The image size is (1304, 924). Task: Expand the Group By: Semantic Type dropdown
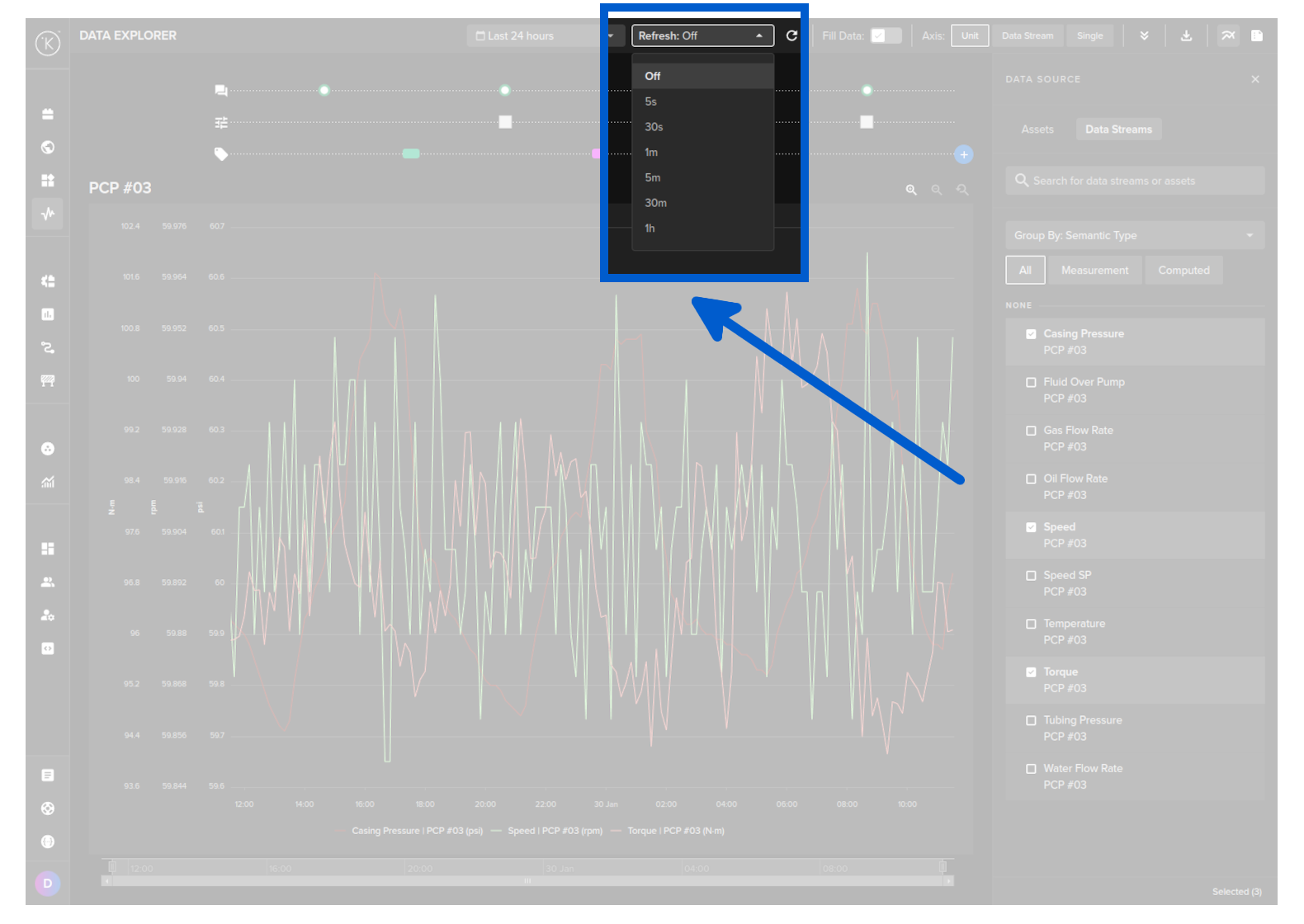click(x=1134, y=235)
